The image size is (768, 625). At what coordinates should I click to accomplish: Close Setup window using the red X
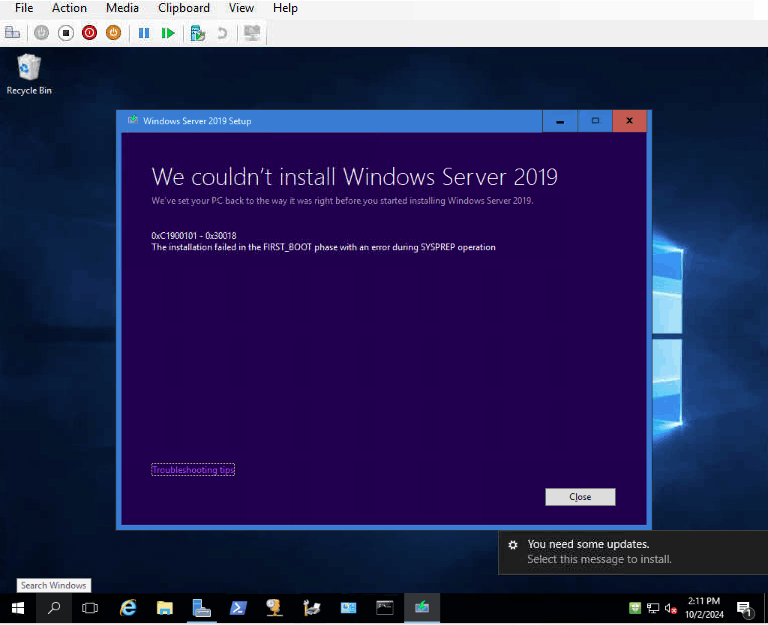[x=629, y=121]
